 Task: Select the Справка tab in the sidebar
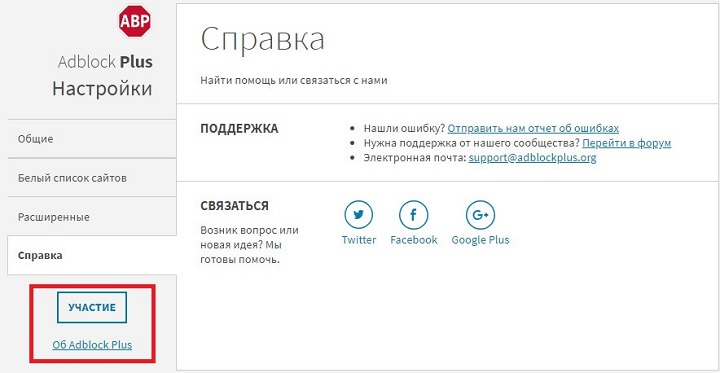[x=92, y=255]
